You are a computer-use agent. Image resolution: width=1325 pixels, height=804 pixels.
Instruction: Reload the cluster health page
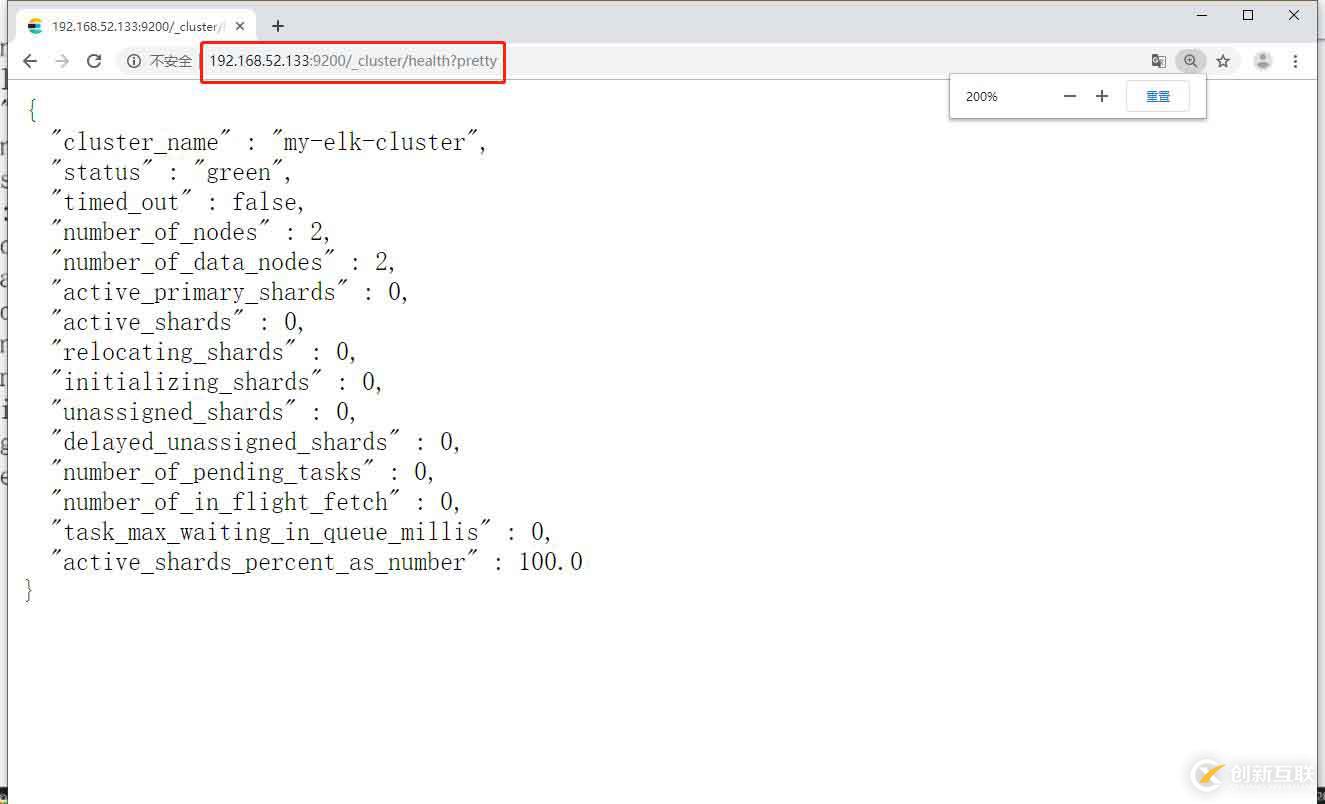point(94,61)
